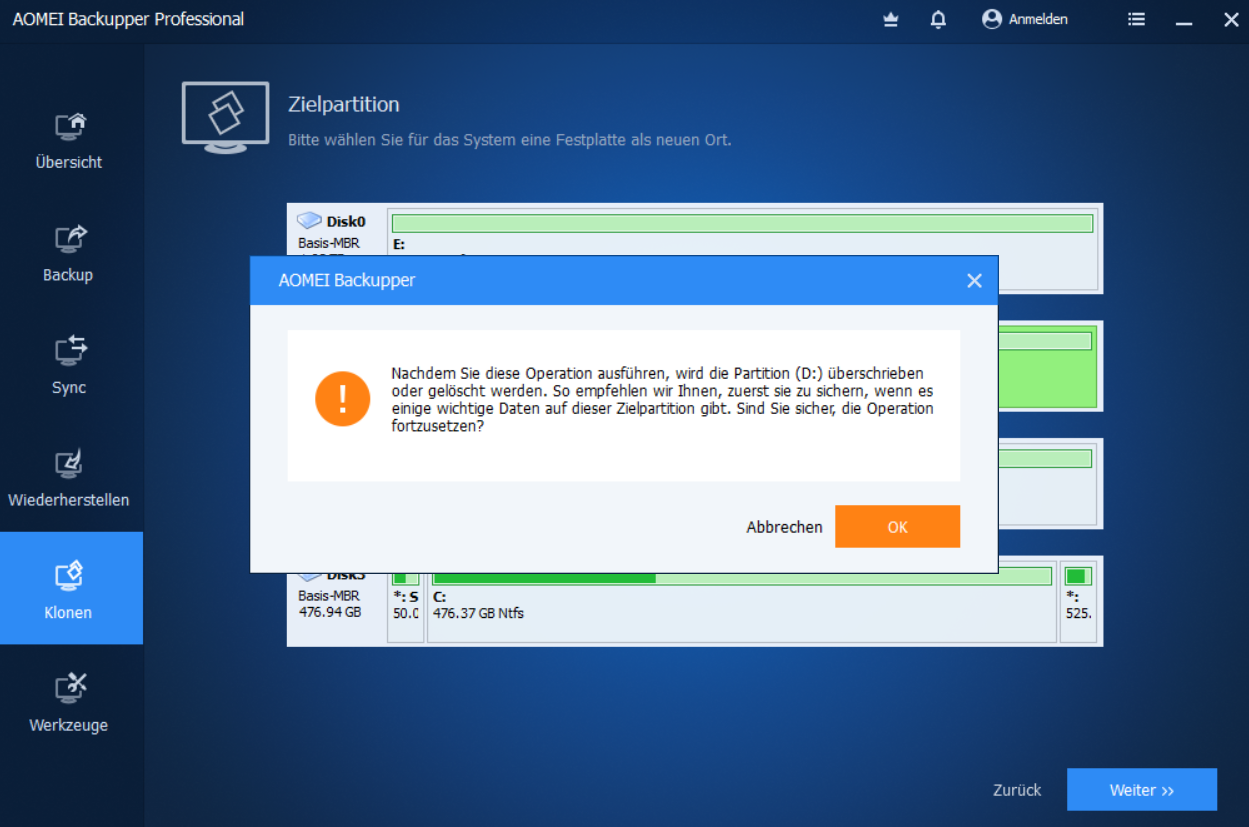This screenshot has height=827, width=1249.
Task: Click the Anmelden account button
Action: [x=1025, y=19]
